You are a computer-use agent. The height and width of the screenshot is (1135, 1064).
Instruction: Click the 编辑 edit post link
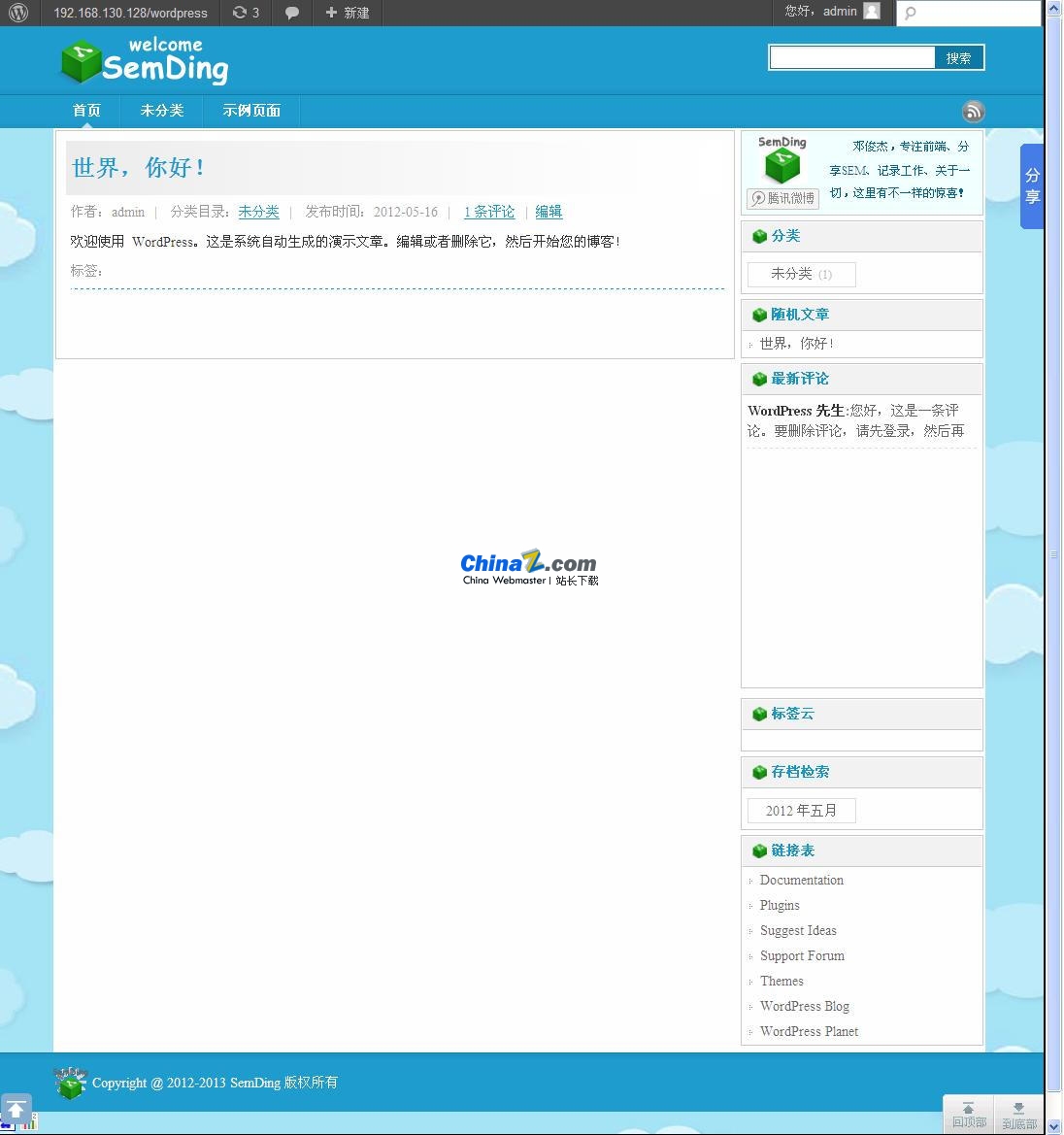pyautogui.click(x=549, y=212)
